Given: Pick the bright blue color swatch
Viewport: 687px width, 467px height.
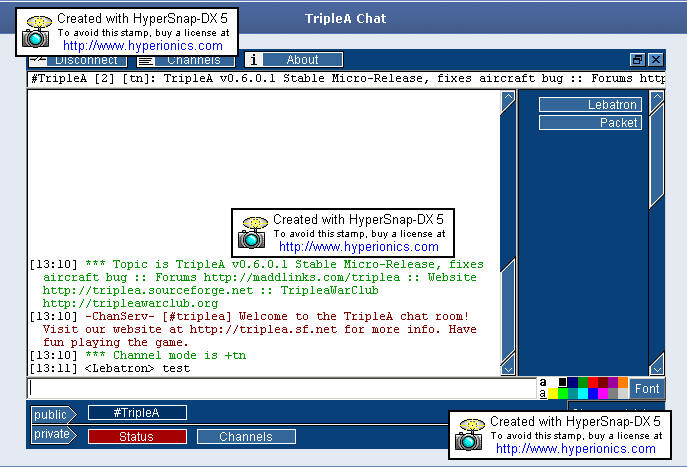Looking at the screenshot, I should (x=593, y=393).
